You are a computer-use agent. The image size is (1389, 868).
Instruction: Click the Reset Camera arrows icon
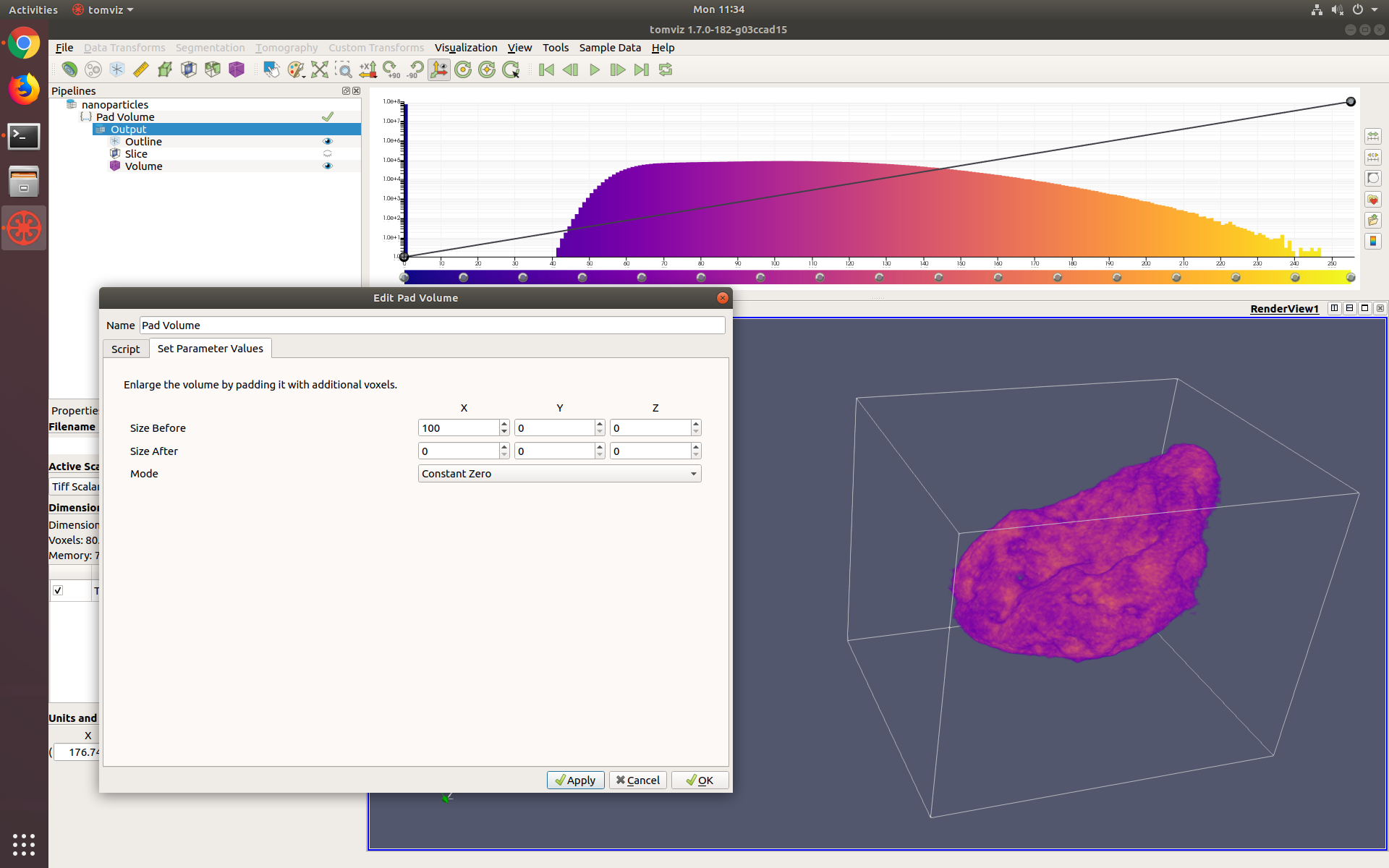tap(319, 70)
